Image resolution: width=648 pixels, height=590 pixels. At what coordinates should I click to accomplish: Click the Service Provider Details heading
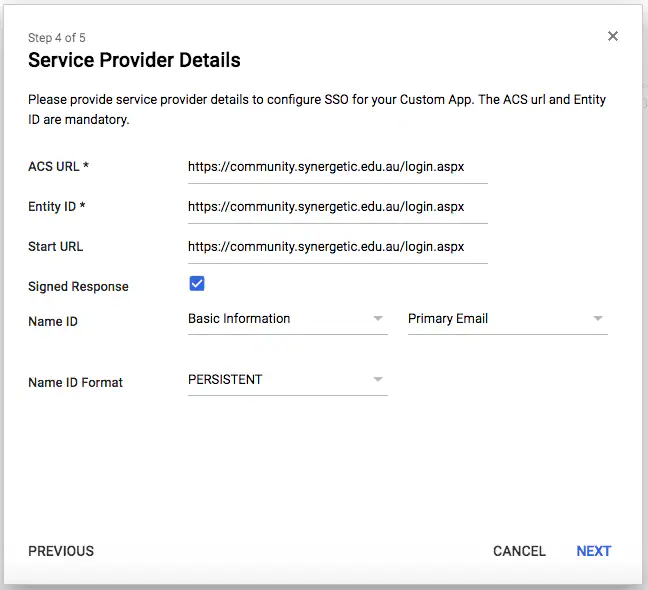pos(134,60)
